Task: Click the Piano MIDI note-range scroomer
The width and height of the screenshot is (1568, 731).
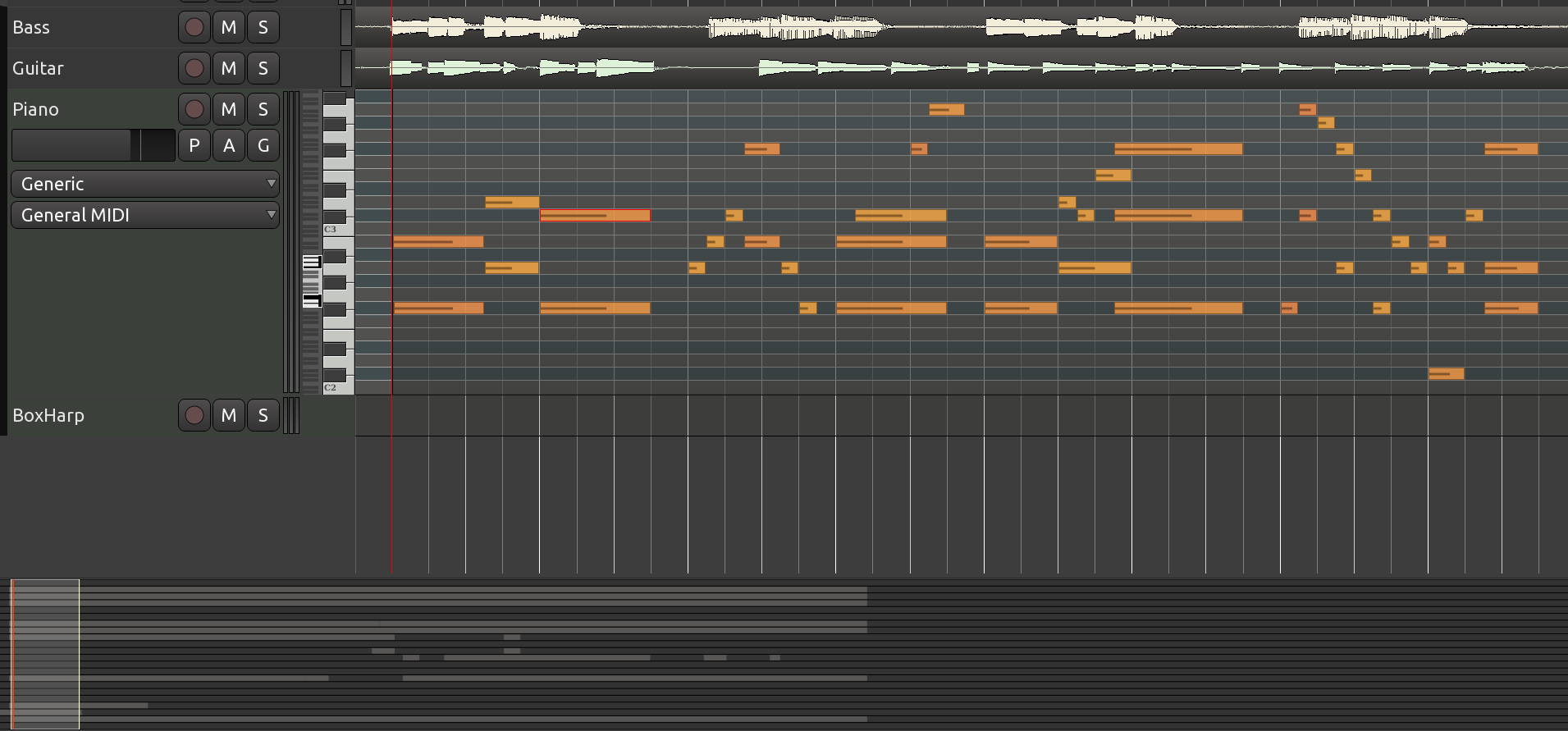Action: (311, 242)
